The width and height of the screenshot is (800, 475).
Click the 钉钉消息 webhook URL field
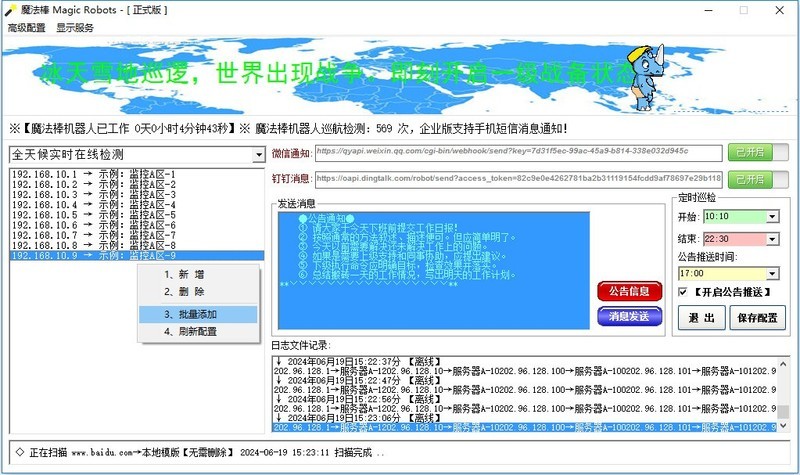pos(518,179)
